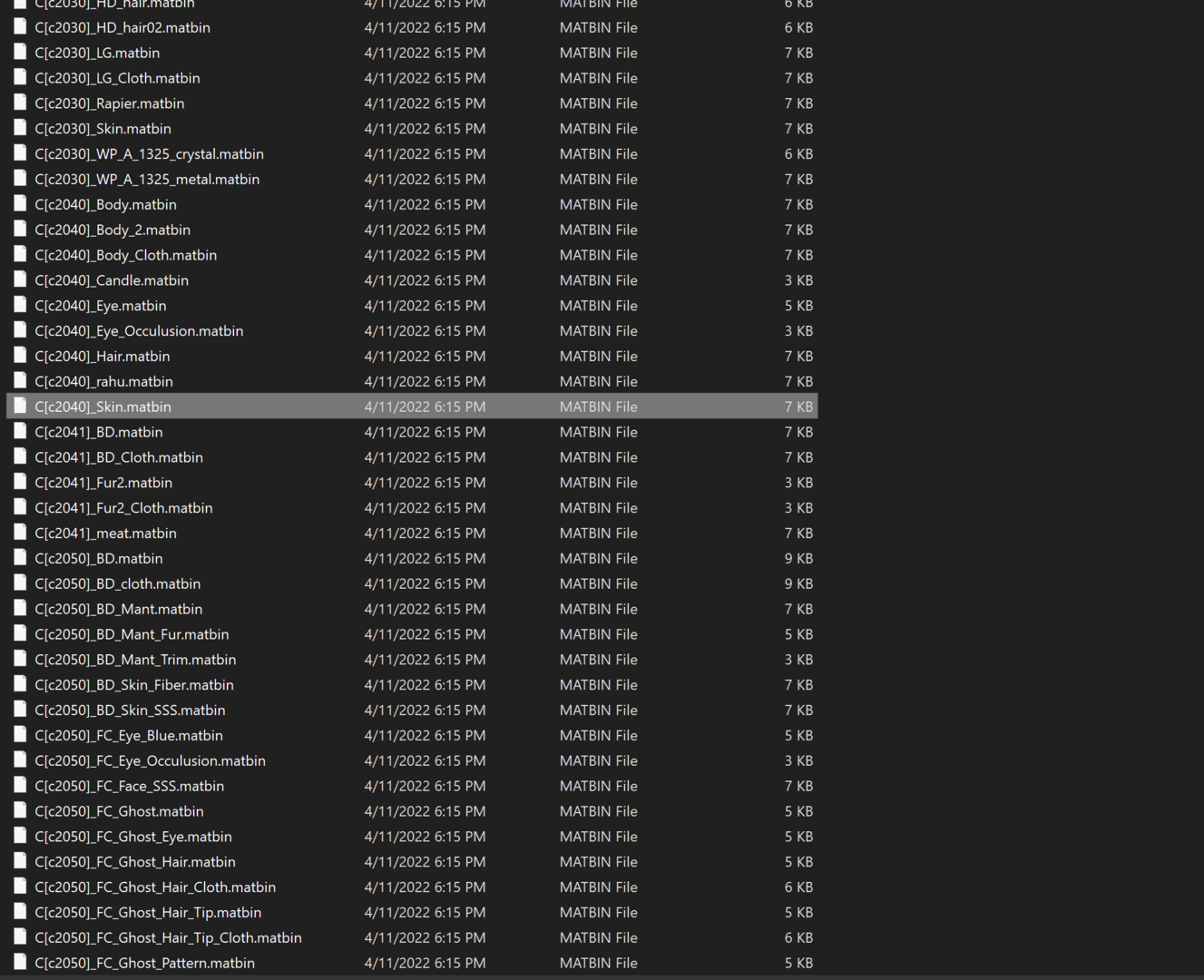Click 6 KB size of C[c2030]_HD_hair02.matbin
1204x980 pixels.
(x=798, y=27)
